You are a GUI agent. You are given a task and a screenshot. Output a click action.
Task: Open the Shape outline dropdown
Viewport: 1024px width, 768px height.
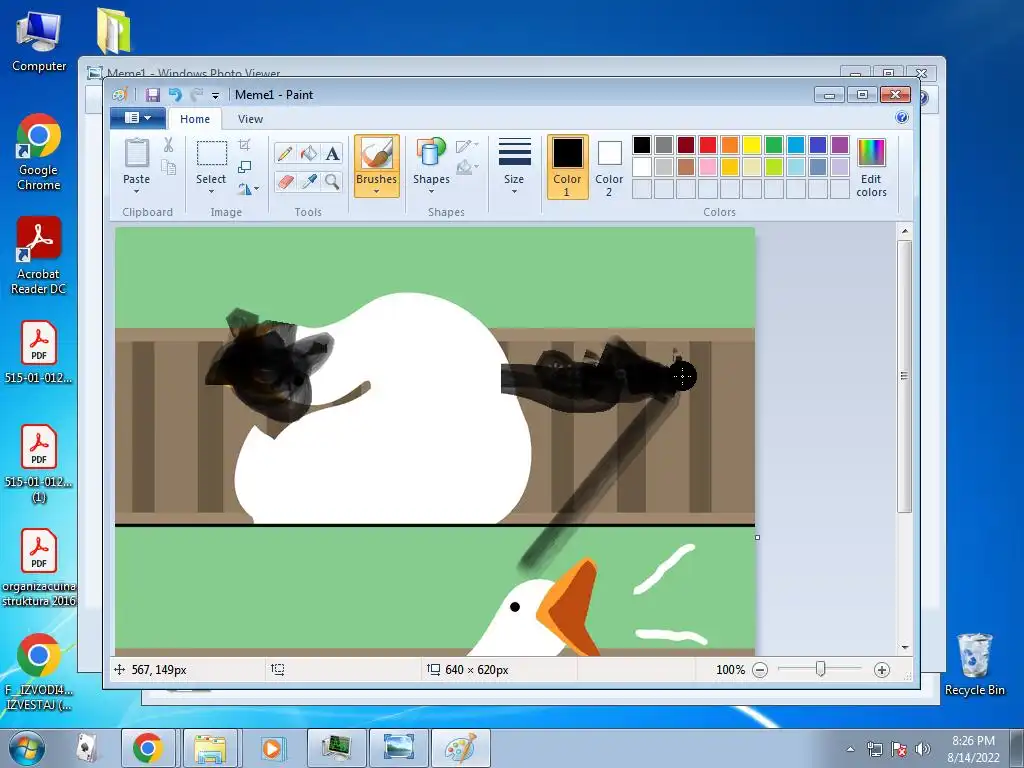click(x=466, y=146)
